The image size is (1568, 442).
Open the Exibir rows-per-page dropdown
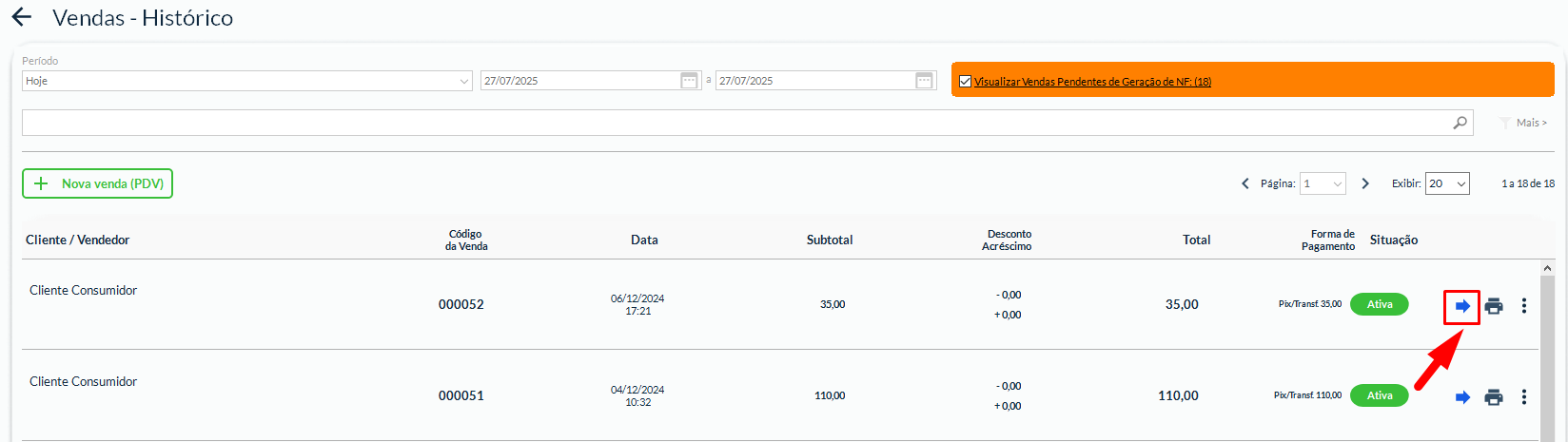pyautogui.click(x=1446, y=183)
